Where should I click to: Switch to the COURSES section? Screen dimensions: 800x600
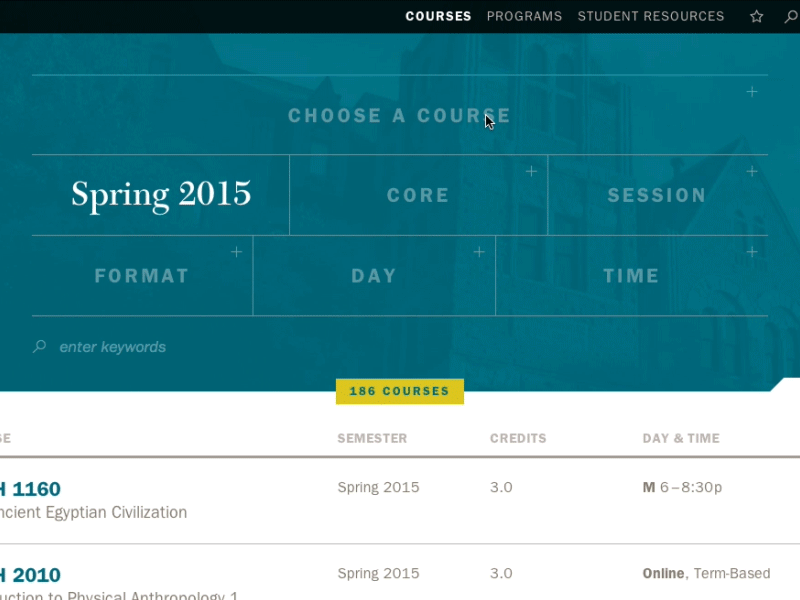pyautogui.click(x=438, y=16)
